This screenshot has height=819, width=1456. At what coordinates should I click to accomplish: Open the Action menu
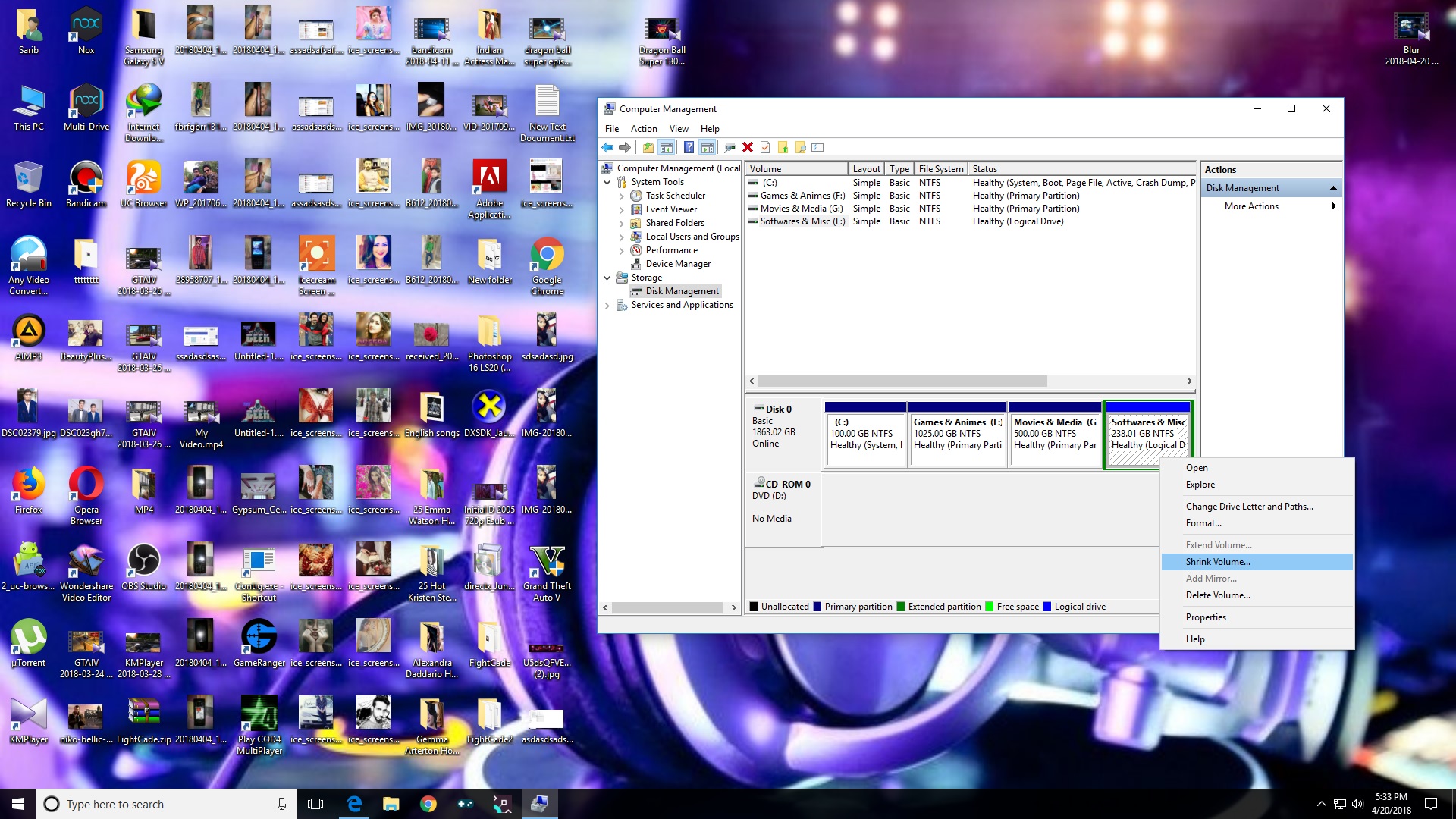click(x=644, y=129)
